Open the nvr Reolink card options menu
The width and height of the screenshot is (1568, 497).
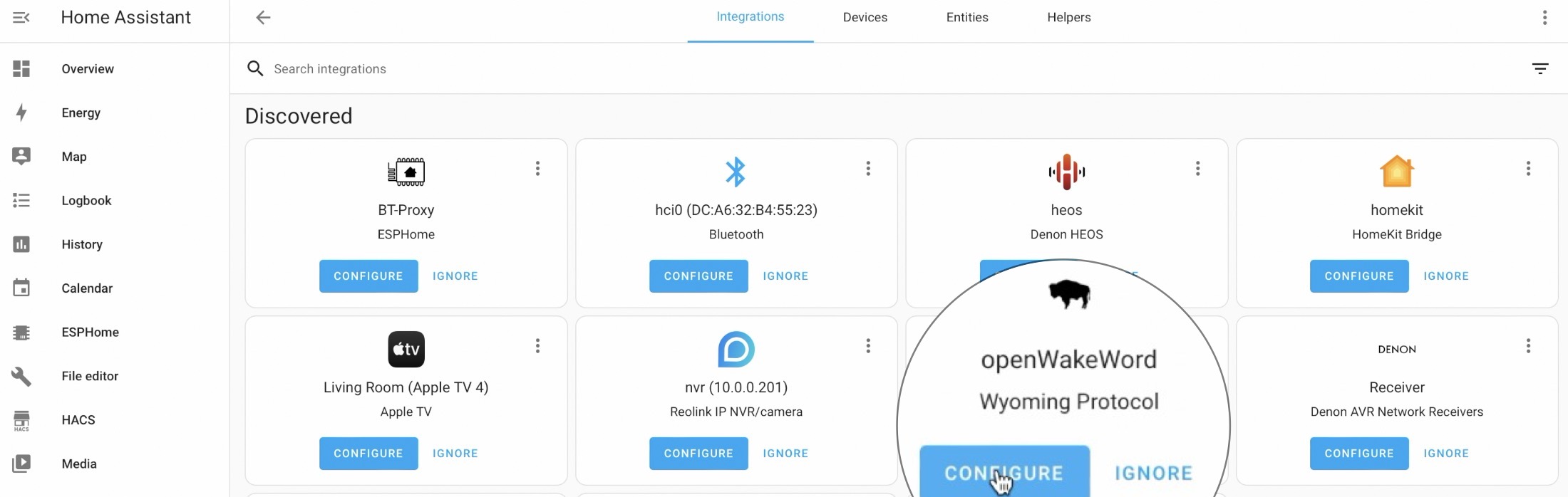(868, 345)
